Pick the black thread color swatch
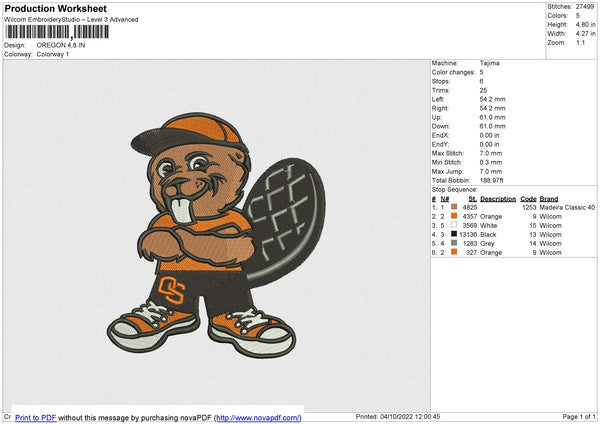600x424 pixels. point(454,234)
